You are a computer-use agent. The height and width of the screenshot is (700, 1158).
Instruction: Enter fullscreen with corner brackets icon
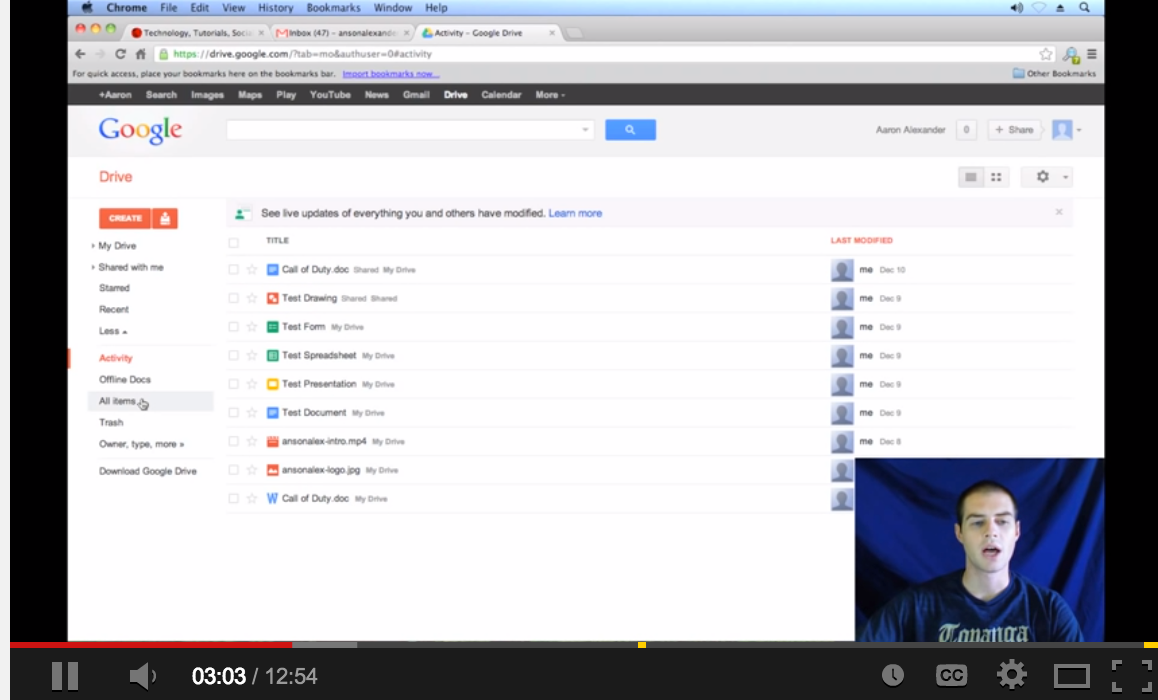pos(1132,676)
